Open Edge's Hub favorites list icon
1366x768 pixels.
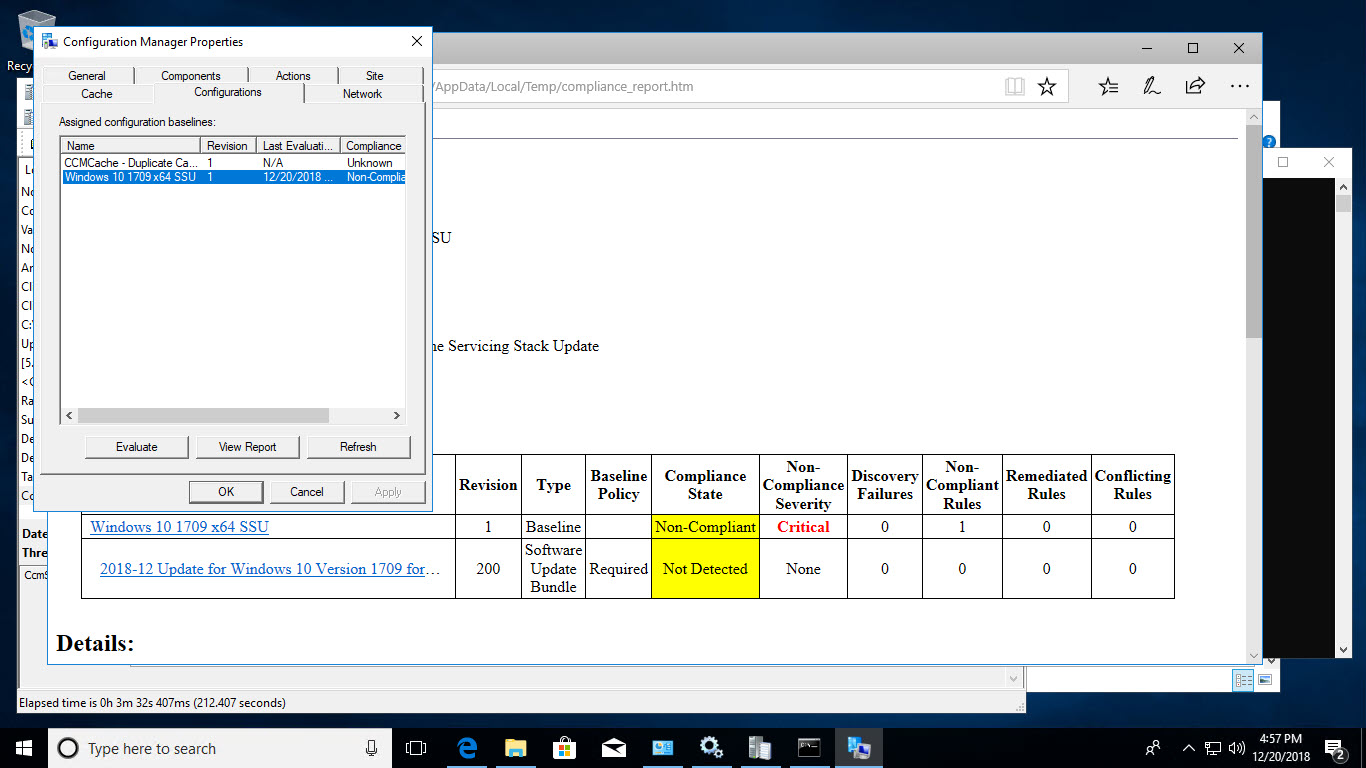point(1108,86)
